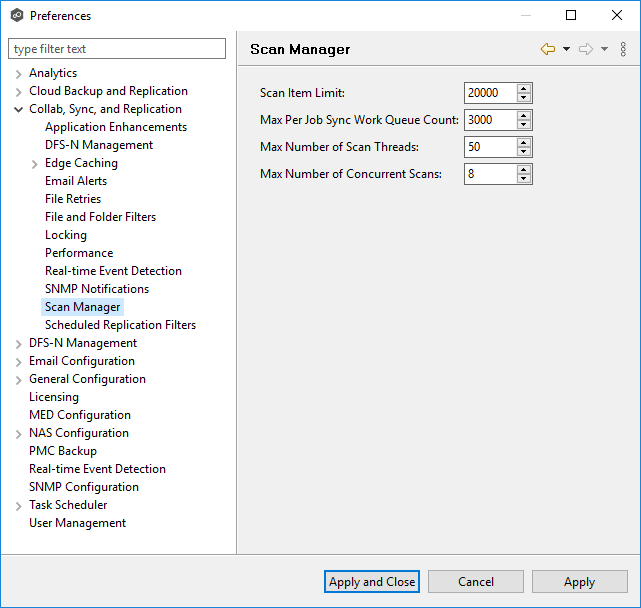Decrease Max Number of Scan Threads

[524, 152]
